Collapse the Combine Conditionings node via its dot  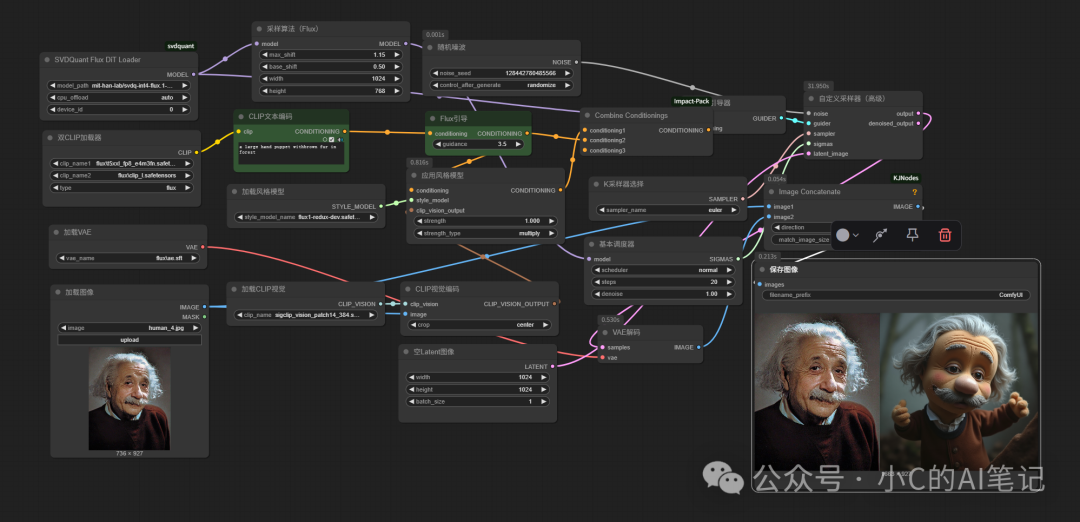588,115
